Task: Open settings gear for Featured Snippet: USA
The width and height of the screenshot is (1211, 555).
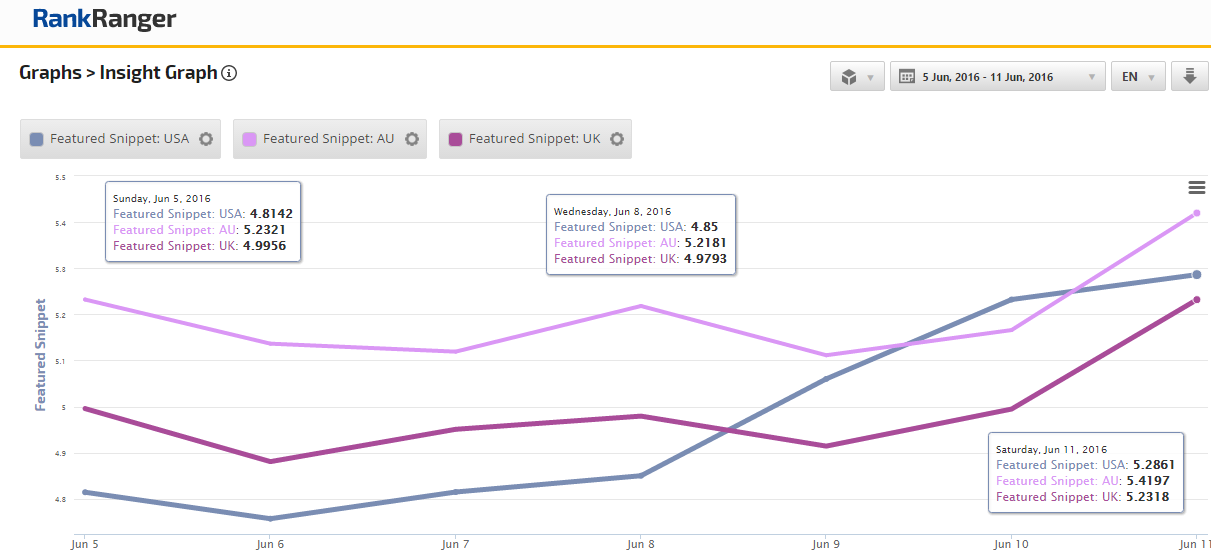Action: pos(206,139)
